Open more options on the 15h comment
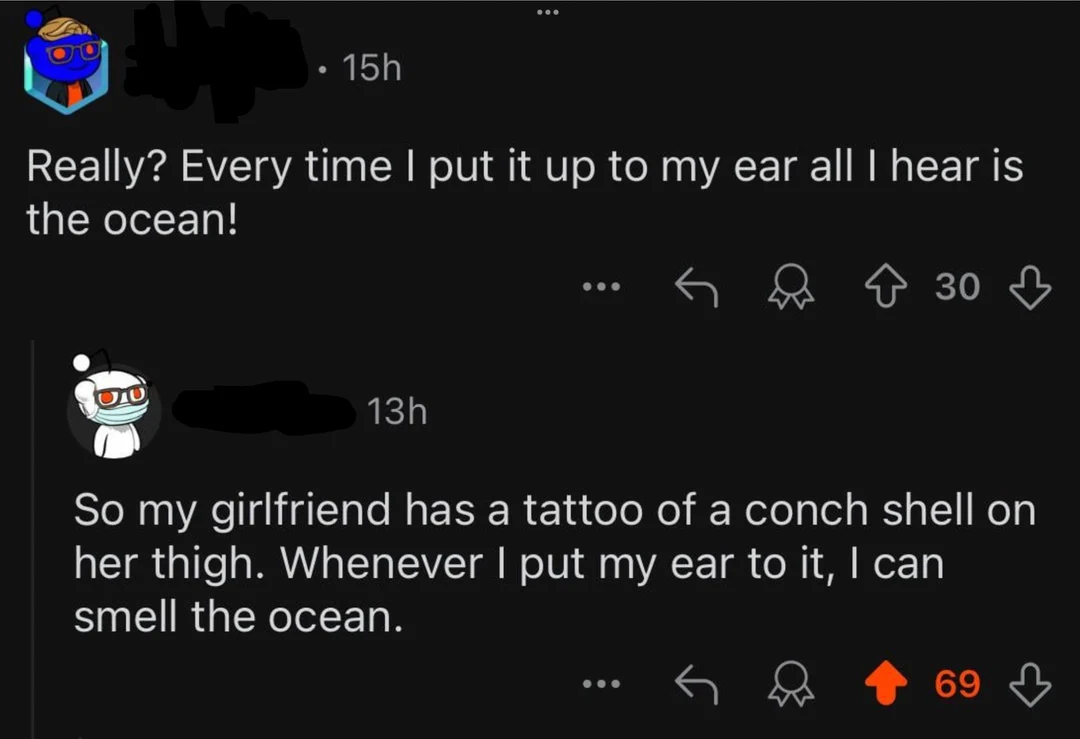The width and height of the screenshot is (1080, 739). [601, 287]
